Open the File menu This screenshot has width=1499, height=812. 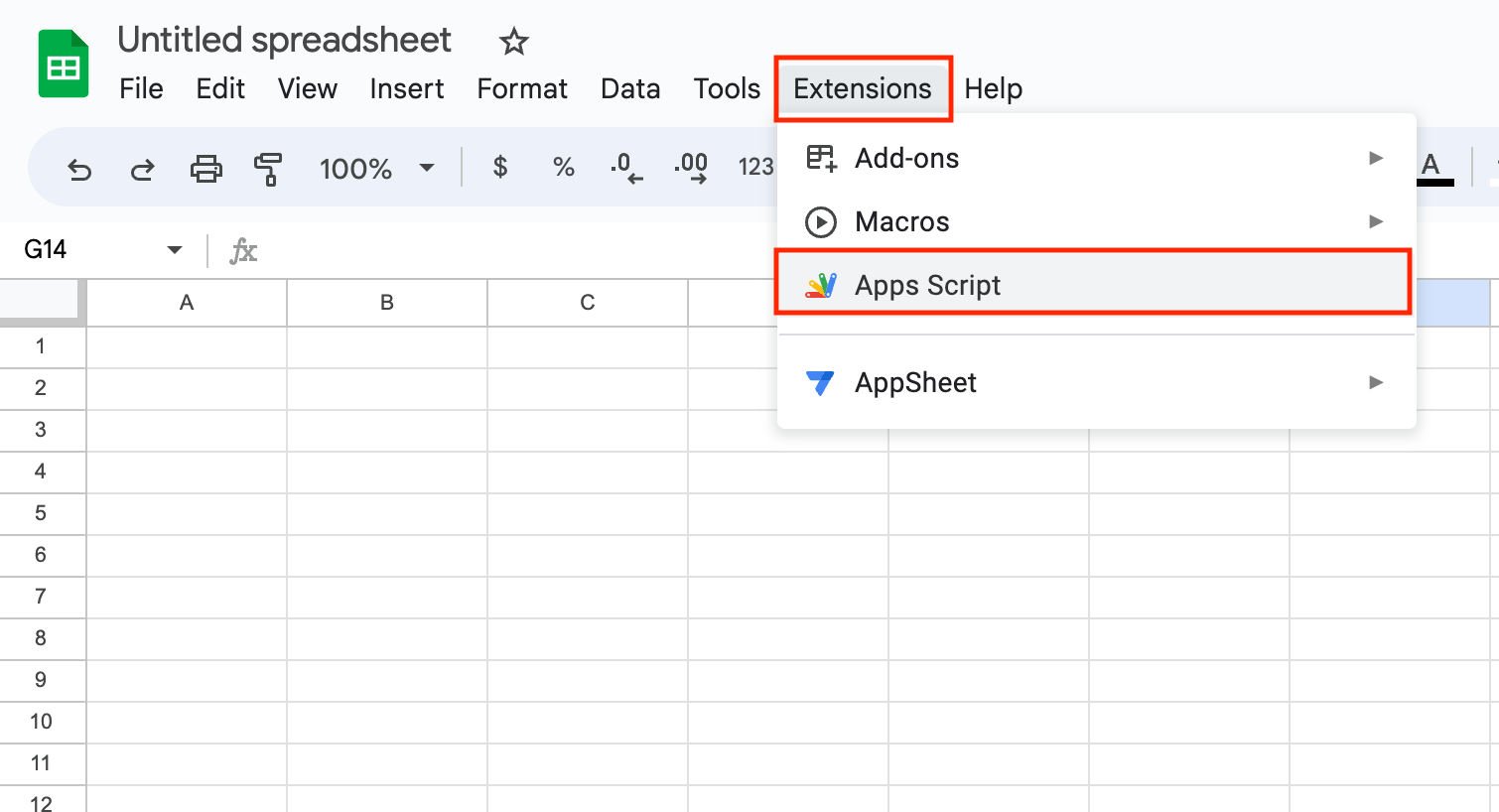click(141, 89)
